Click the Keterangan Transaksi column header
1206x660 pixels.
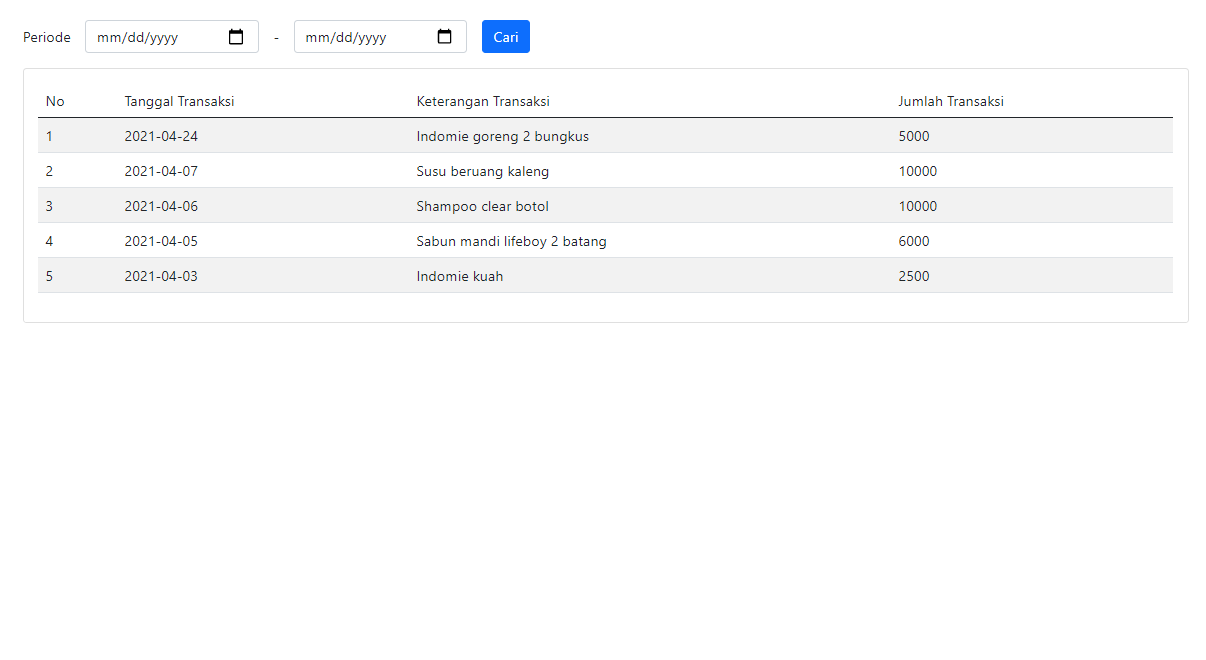click(x=483, y=101)
